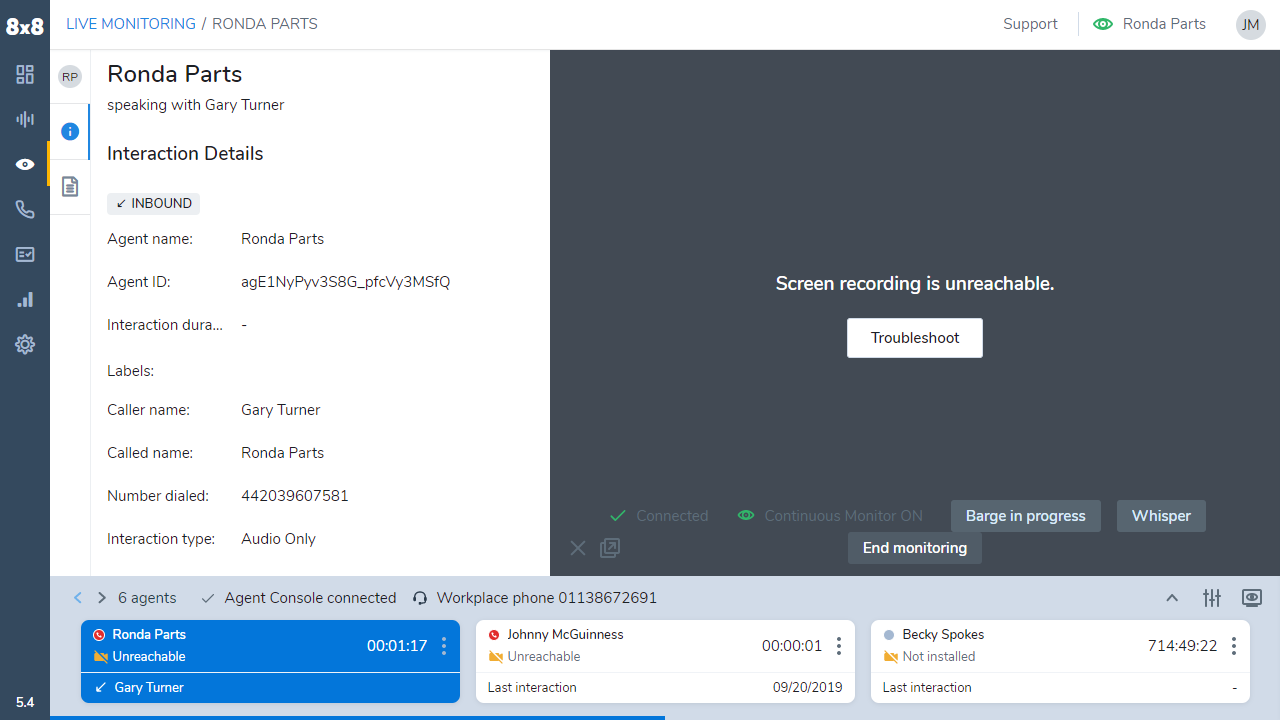Collapse the agents bar with chevron up

(1172, 598)
